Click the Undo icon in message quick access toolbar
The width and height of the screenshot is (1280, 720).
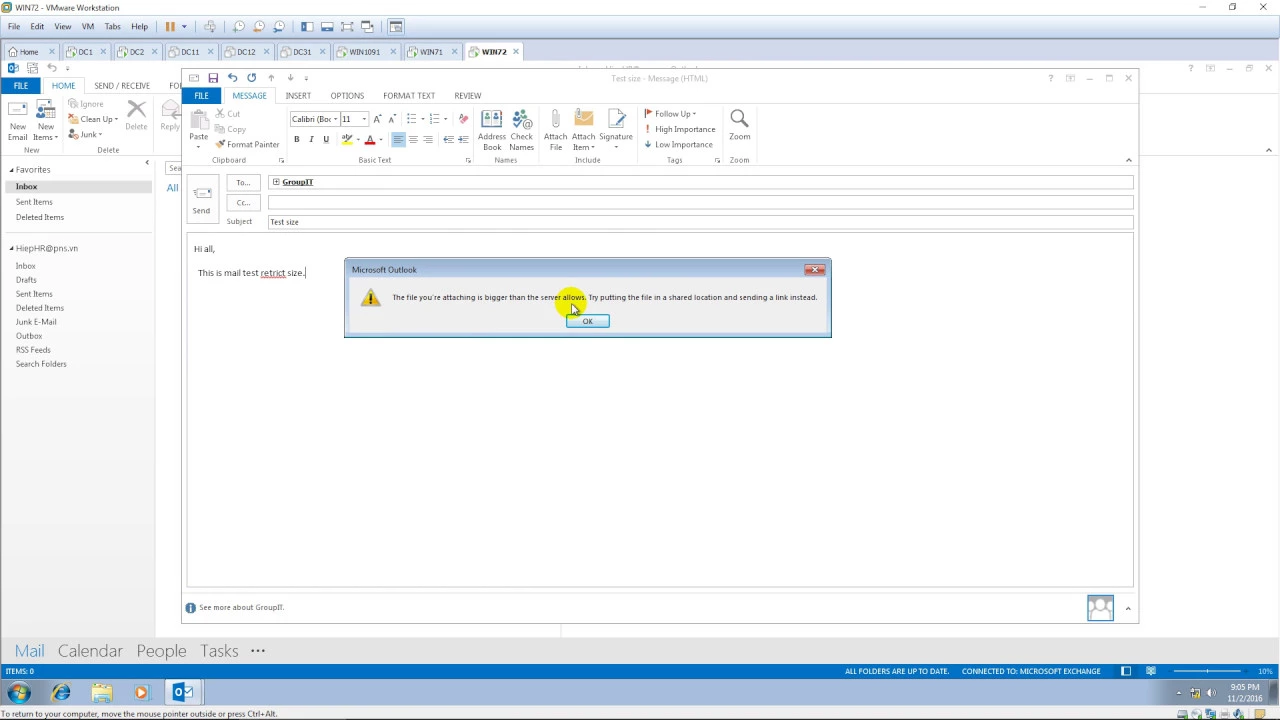(x=232, y=78)
